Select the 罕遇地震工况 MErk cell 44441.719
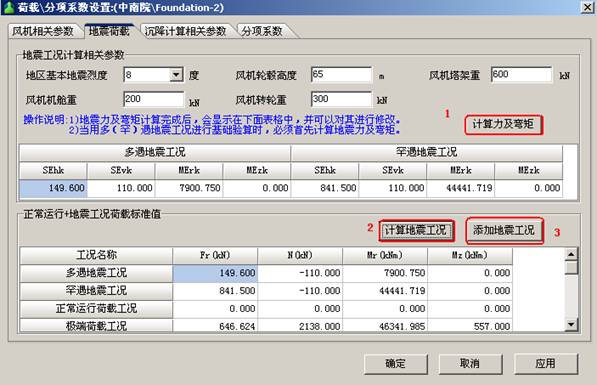The height and width of the screenshot is (385, 597). pos(461,188)
